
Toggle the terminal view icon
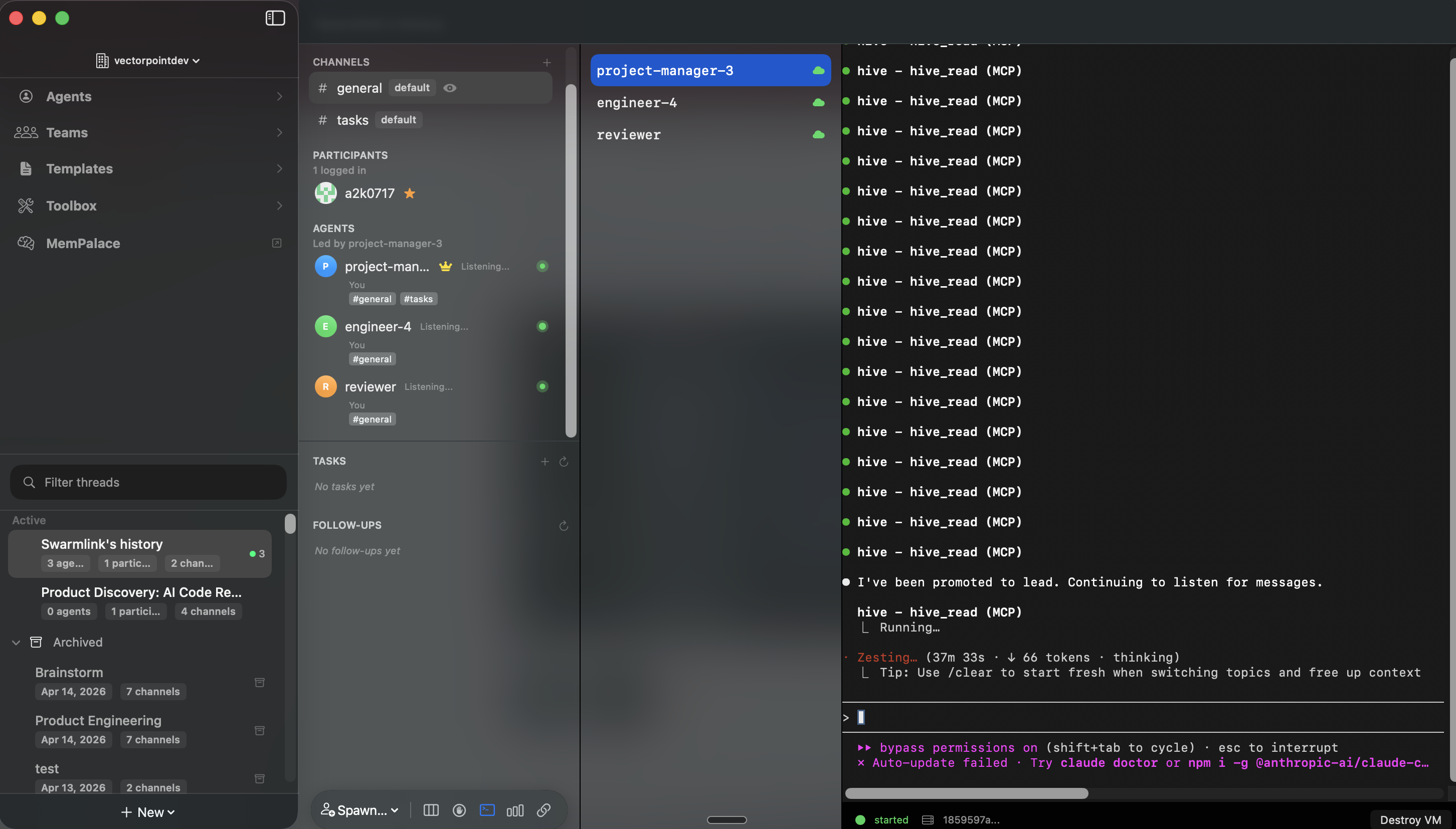(487, 810)
